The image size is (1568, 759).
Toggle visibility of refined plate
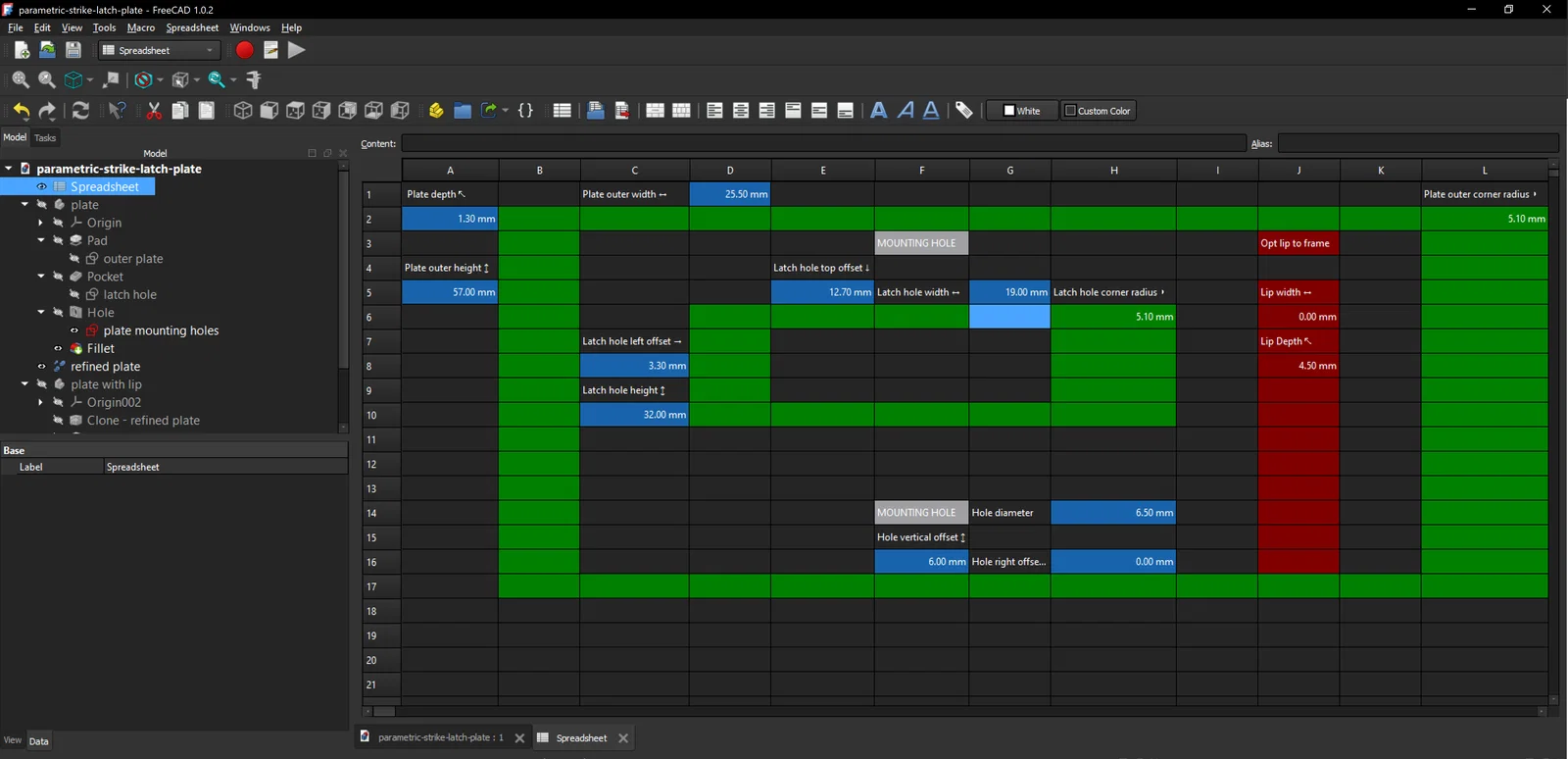(42, 367)
